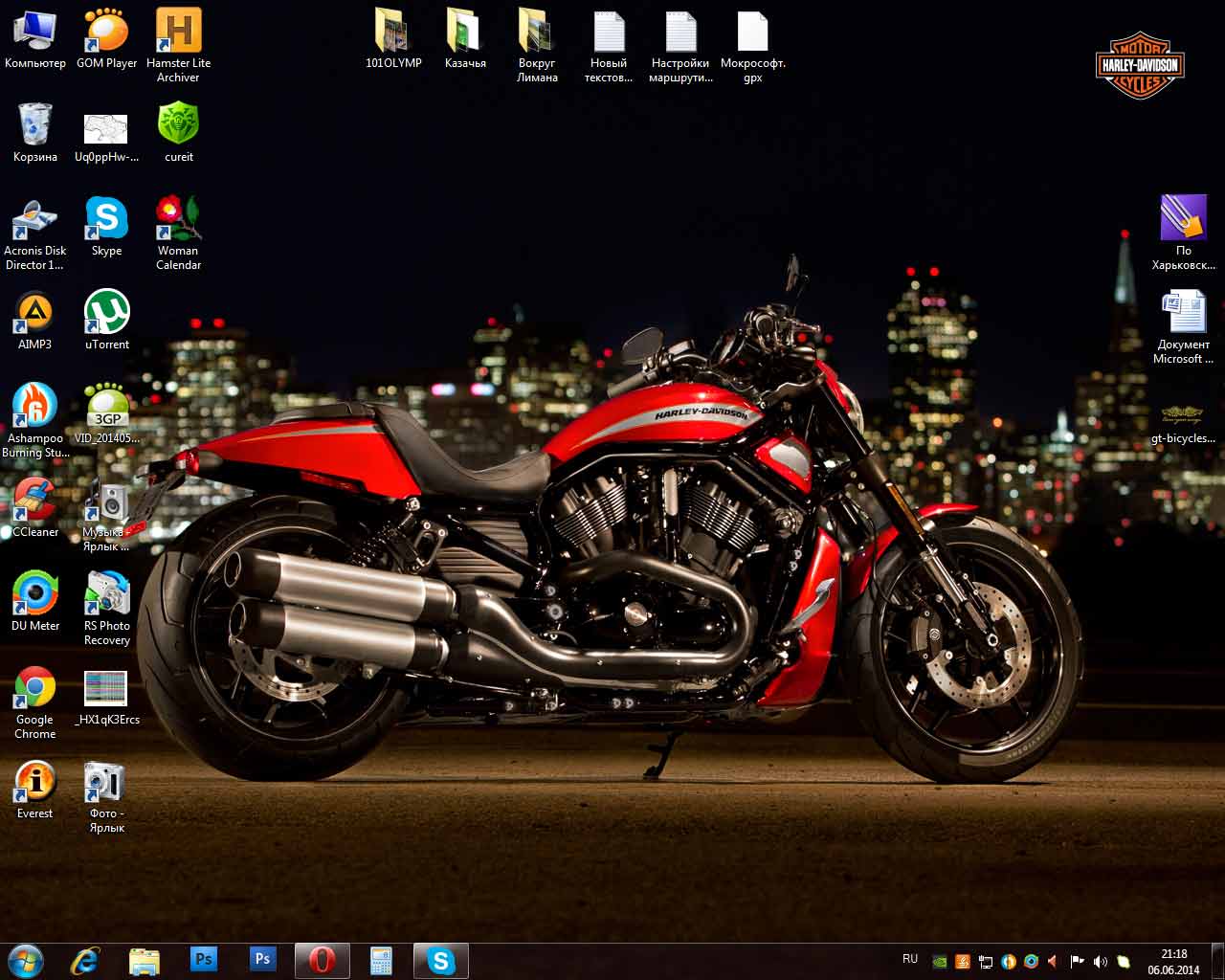The height and width of the screenshot is (980, 1225).
Task: Open the GOM Player desktop shortcut
Action: 106,32
